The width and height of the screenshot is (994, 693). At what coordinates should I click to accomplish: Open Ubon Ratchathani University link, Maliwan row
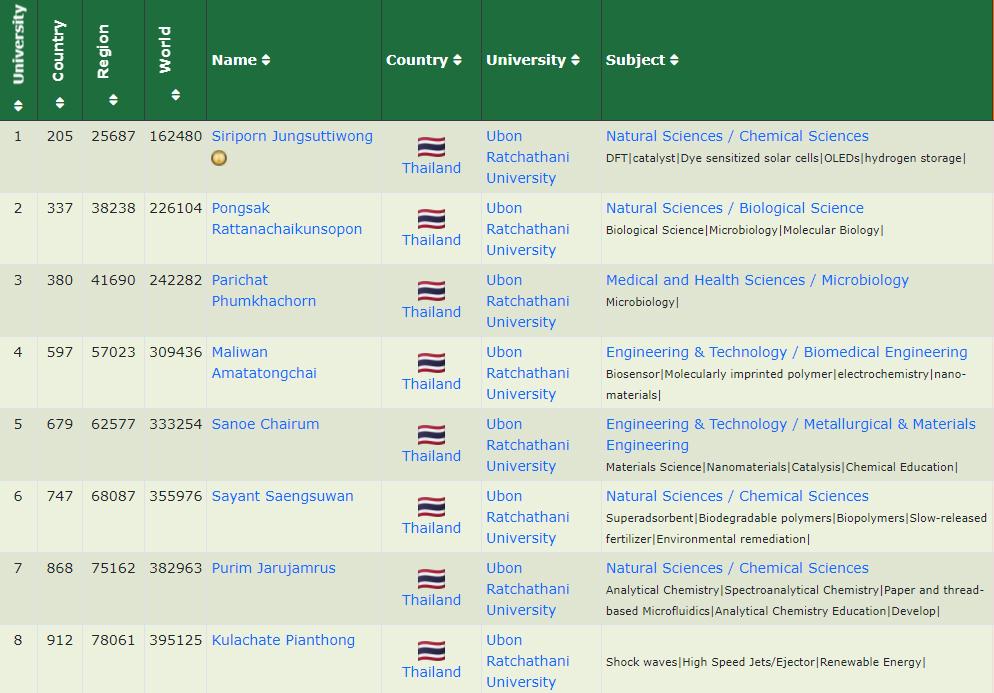coord(527,373)
